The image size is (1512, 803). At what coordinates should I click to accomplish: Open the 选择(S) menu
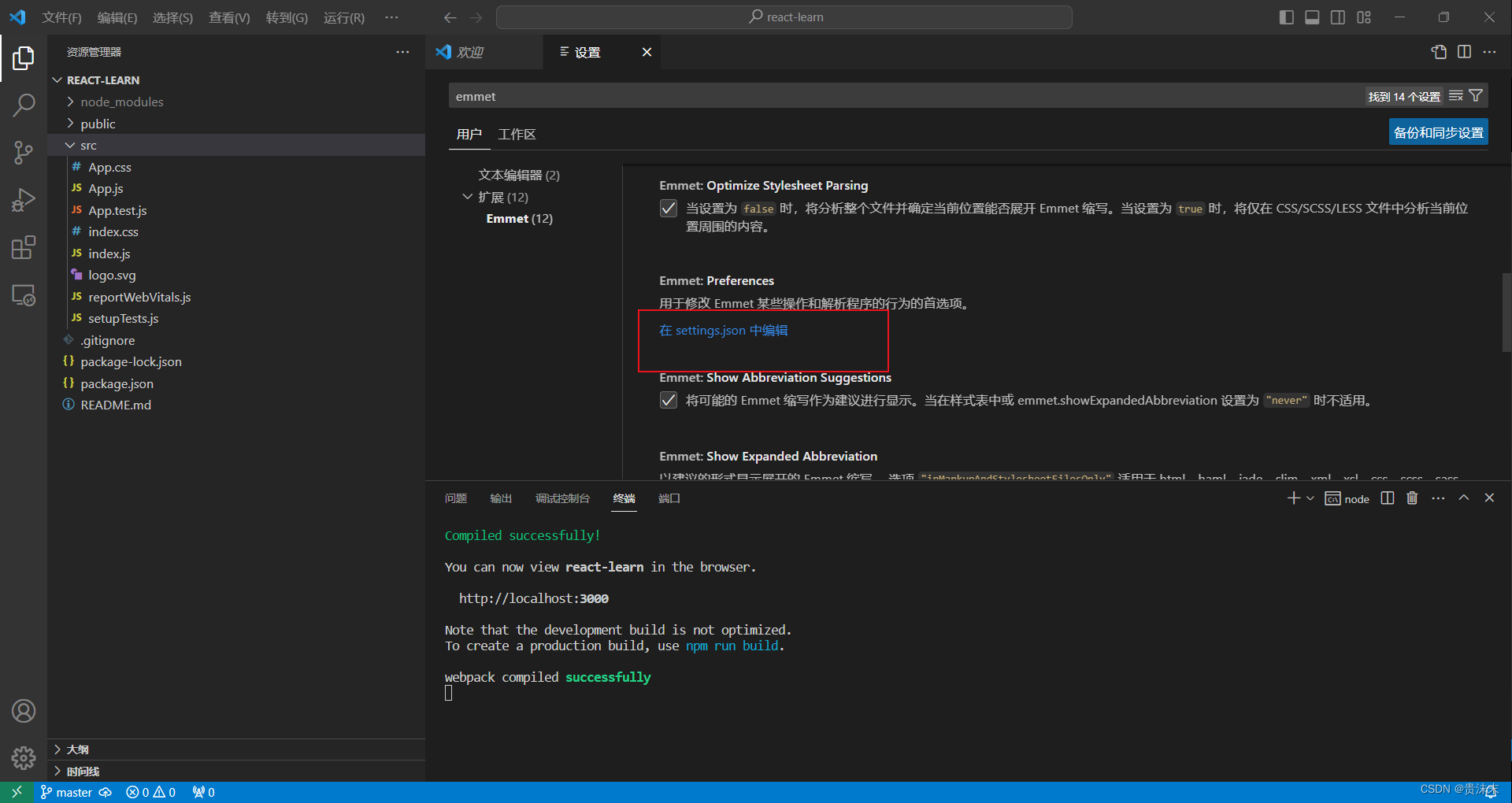click(x=173, y=17)
